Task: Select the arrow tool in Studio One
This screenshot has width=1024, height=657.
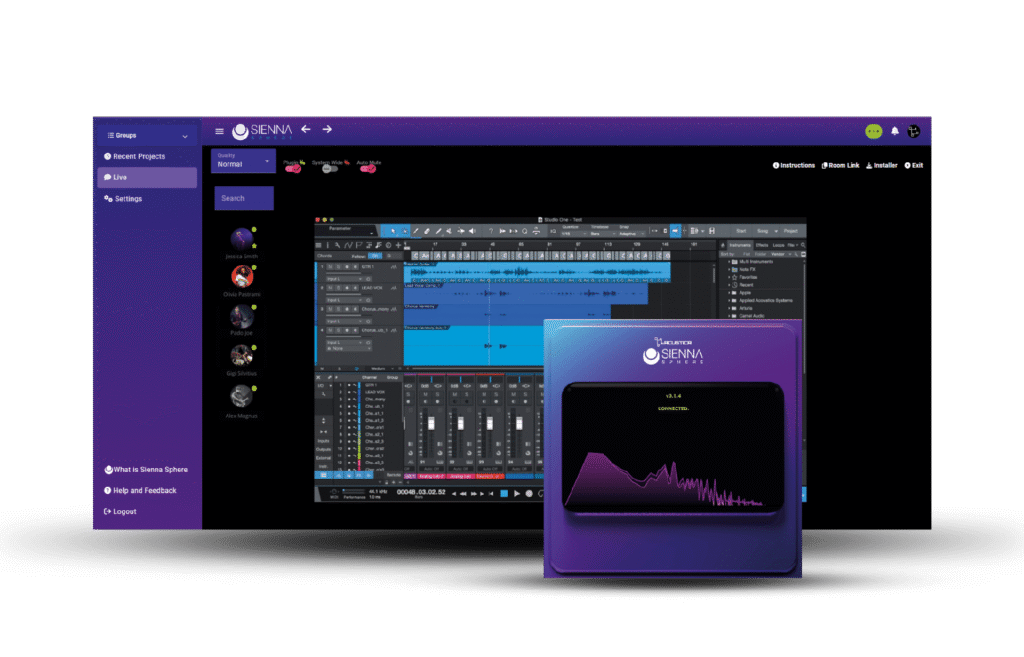Action: [x=392, y=231]
